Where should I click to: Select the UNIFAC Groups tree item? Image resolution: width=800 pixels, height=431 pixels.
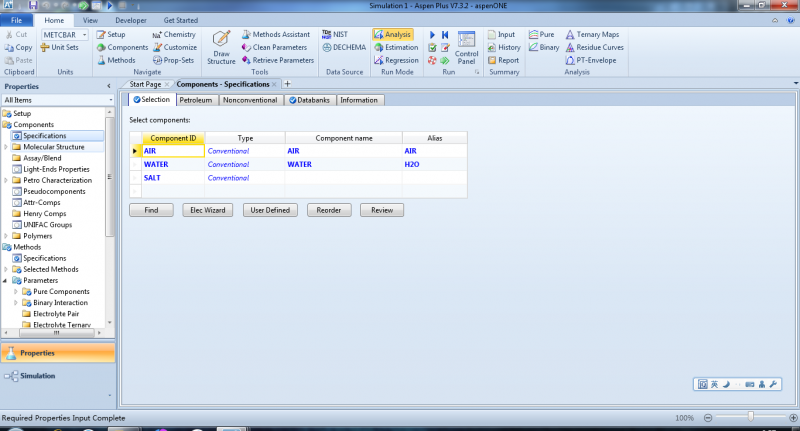47,225
